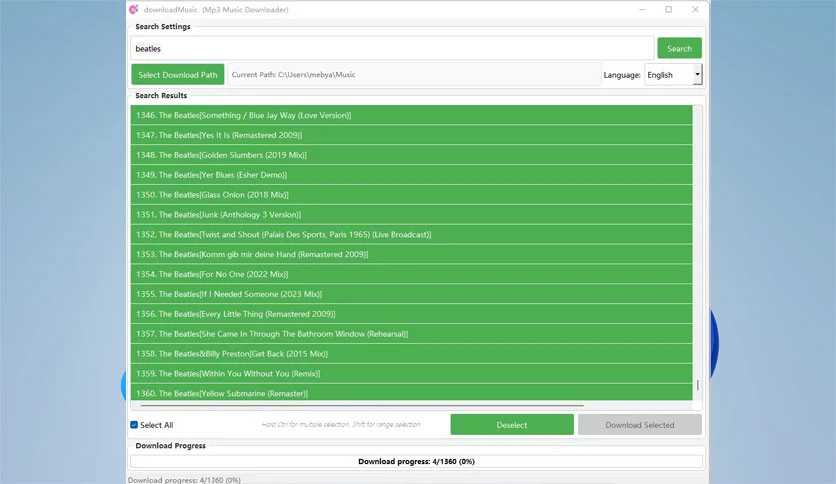The image size is (836, 484).
Task: Click the Download Selected button
Action: pos(640,425)
